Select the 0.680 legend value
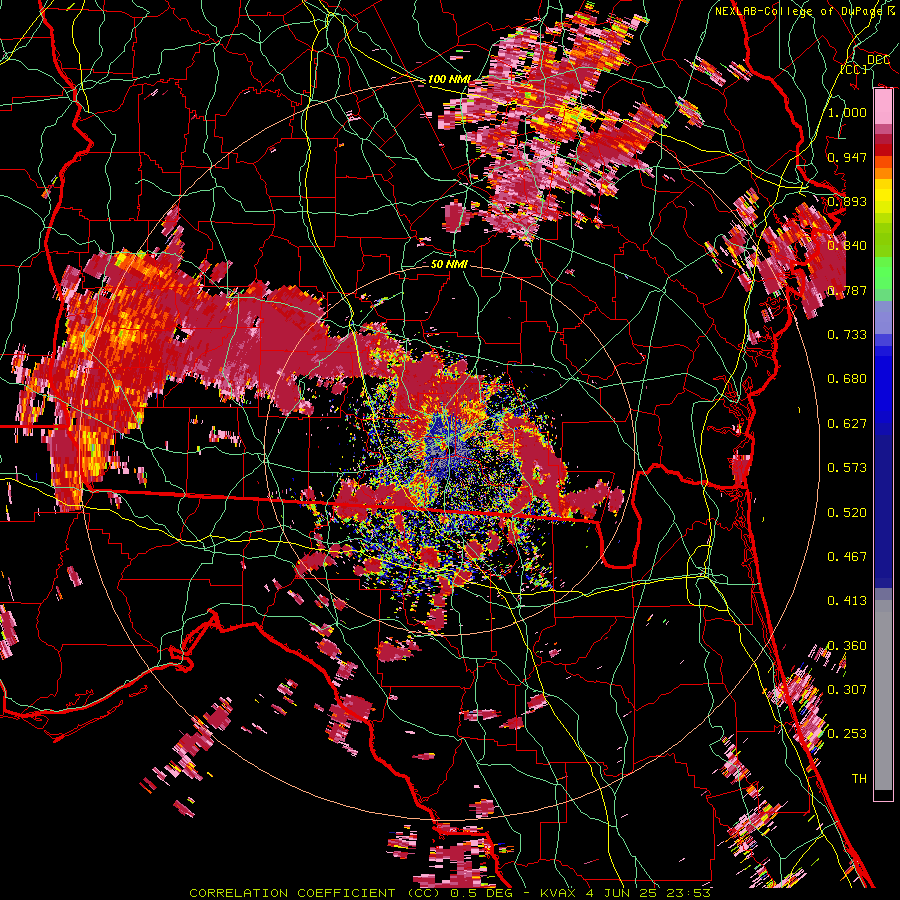 (x=847, y=379)
